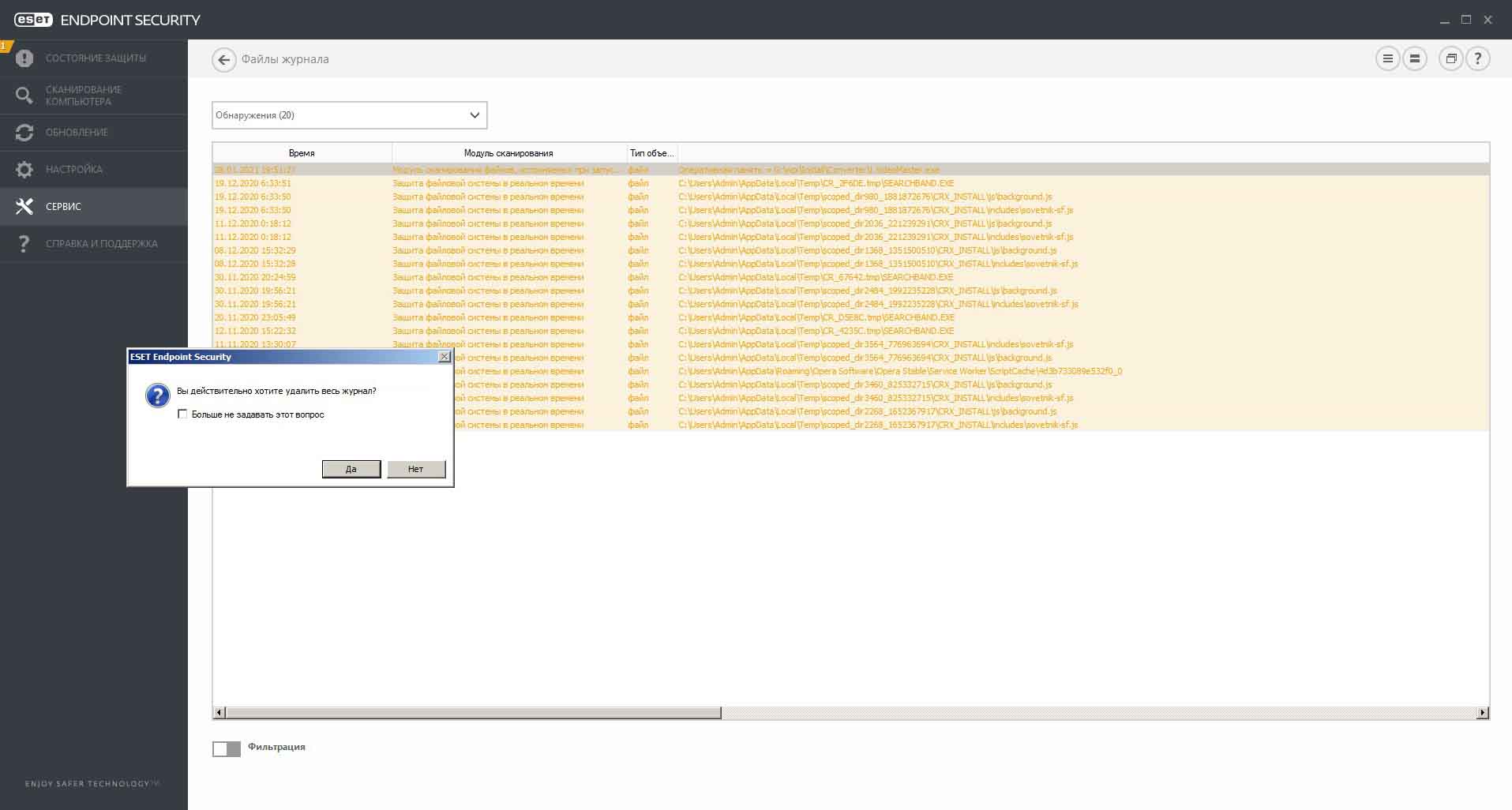Image resolution: width=1512 pixels, height=810 pixels.
Task: Select scoped_dir980 sovetnik-sf.js row
Action: click(x=850, y=210)
